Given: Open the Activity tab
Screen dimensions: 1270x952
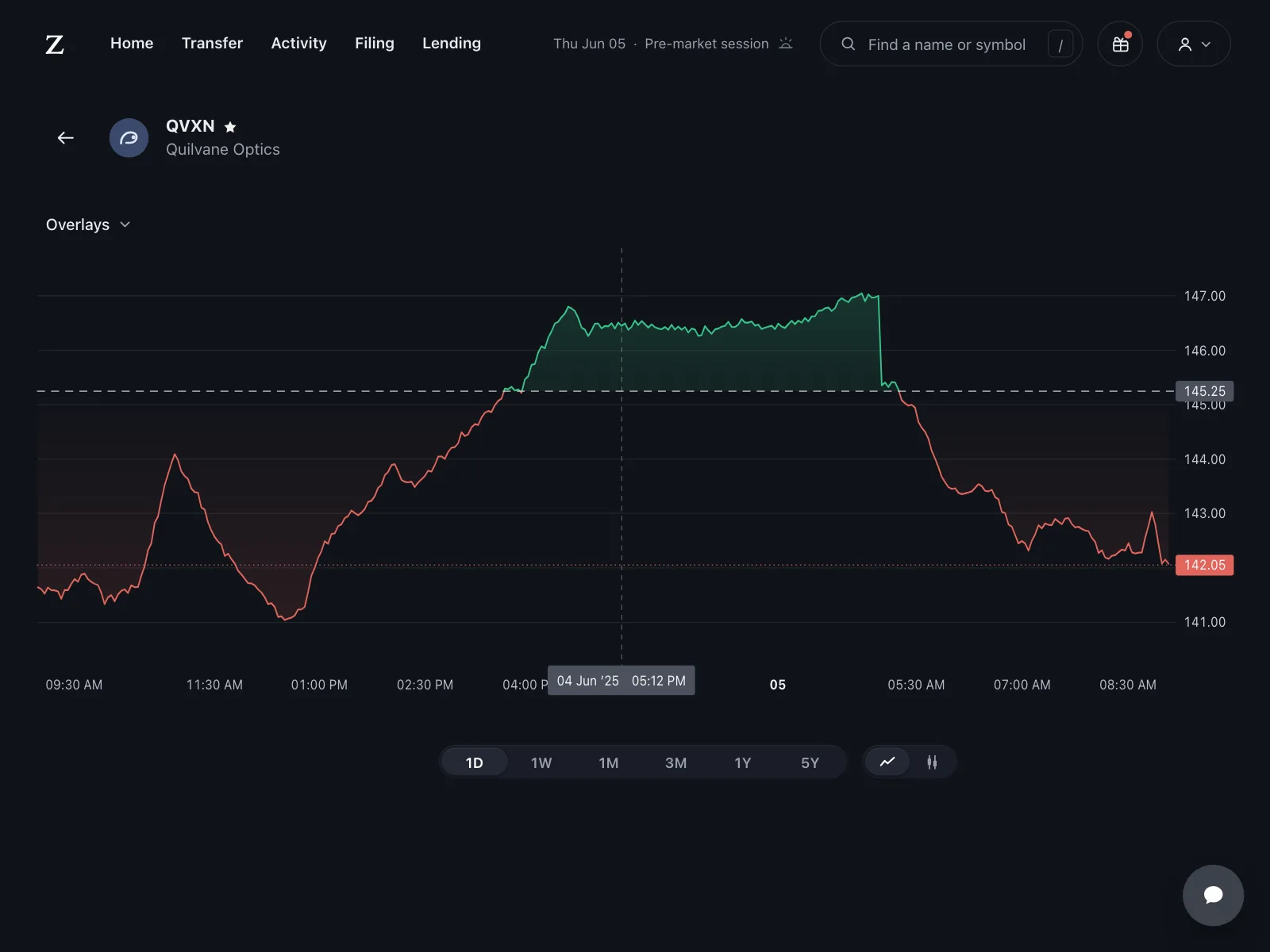Looking at the screenshot, I should [x=298, y=43].
